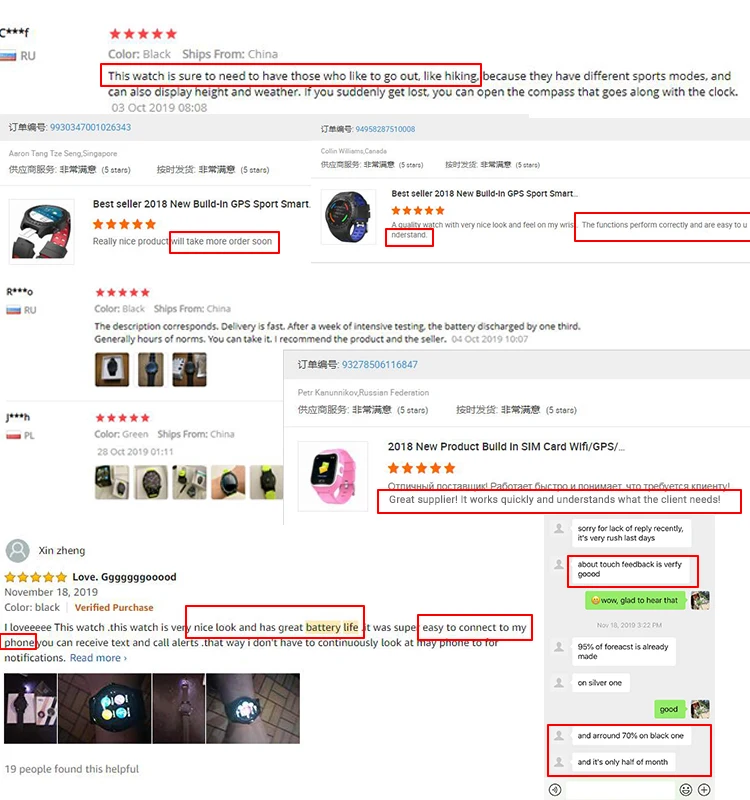Click Xin zheng's profile avatar
This screenshot has height=800, width=750.
coord(17,551)
